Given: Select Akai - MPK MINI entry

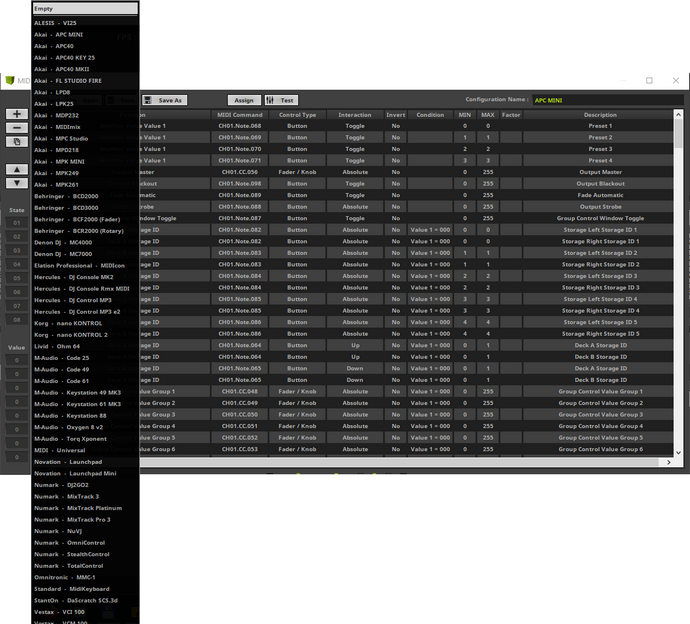Looking at the screenshot, I should (x=85, y=162).
